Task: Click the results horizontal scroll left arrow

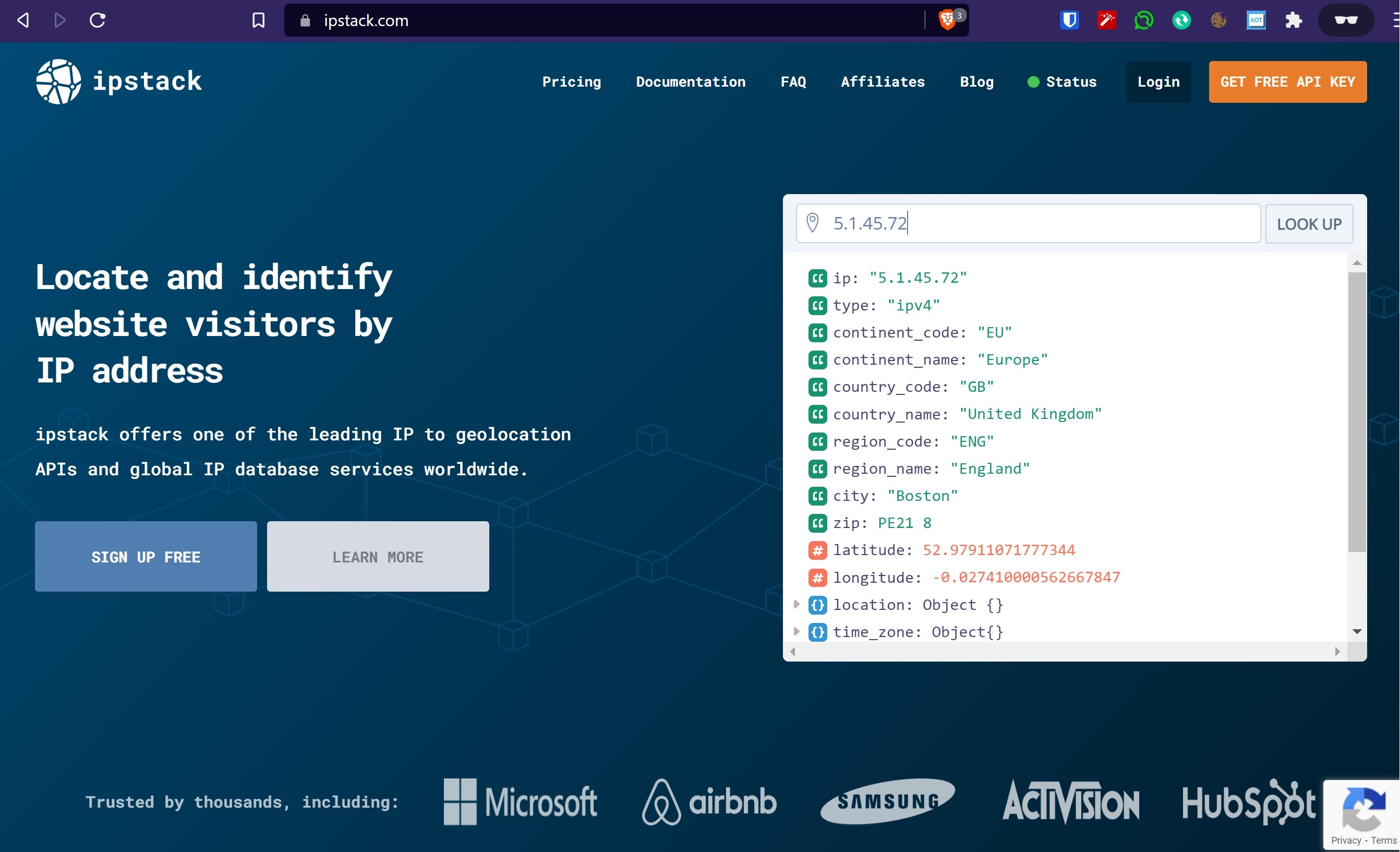Action: 793,651
